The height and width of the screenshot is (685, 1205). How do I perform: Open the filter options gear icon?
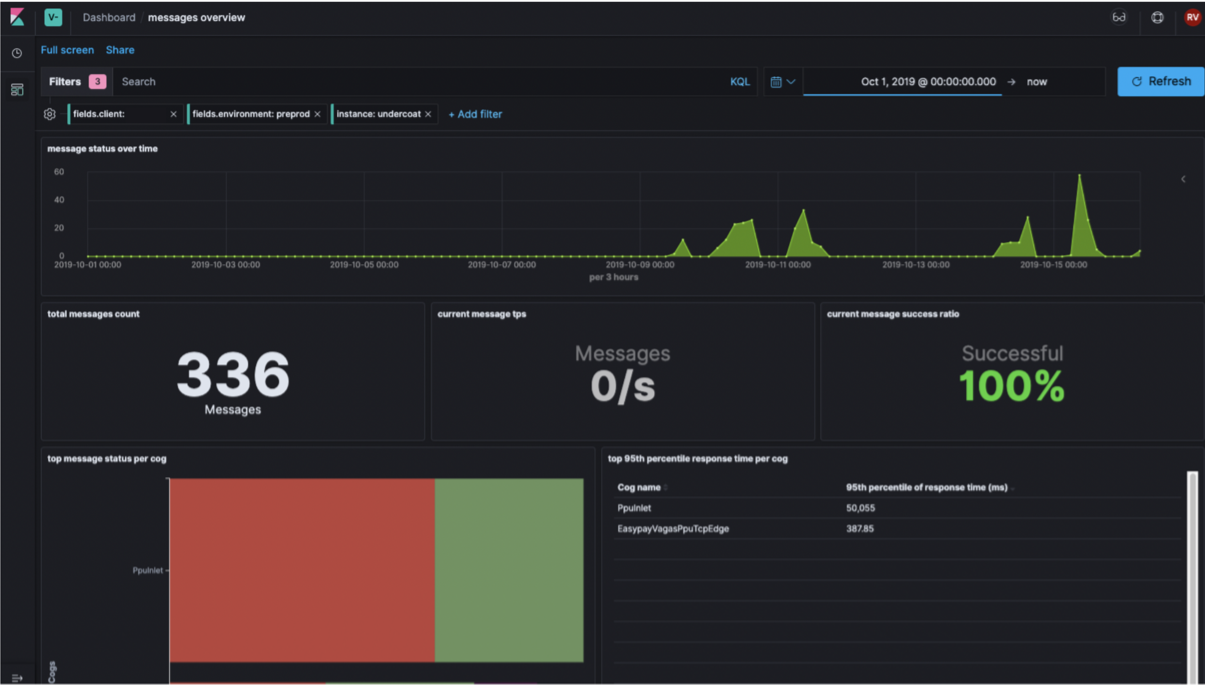pyautogui.click(x=50, y=114)
